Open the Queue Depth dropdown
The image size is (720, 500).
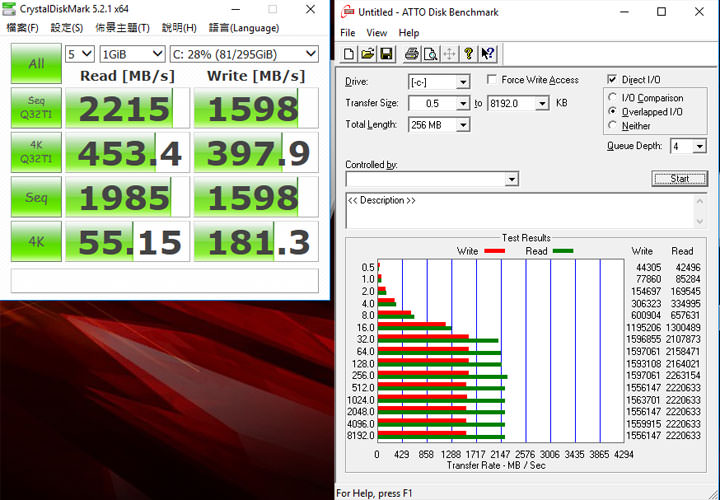pos(701,146)
